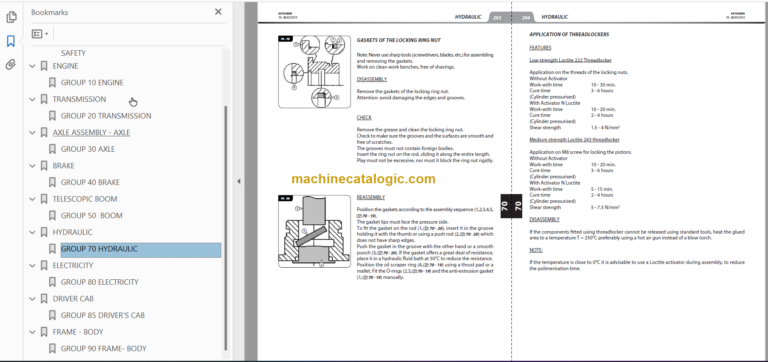The image size is (768, 362).
Task: Collapse the HYDRAULIC bookmark group
Action: coord(33,232)
